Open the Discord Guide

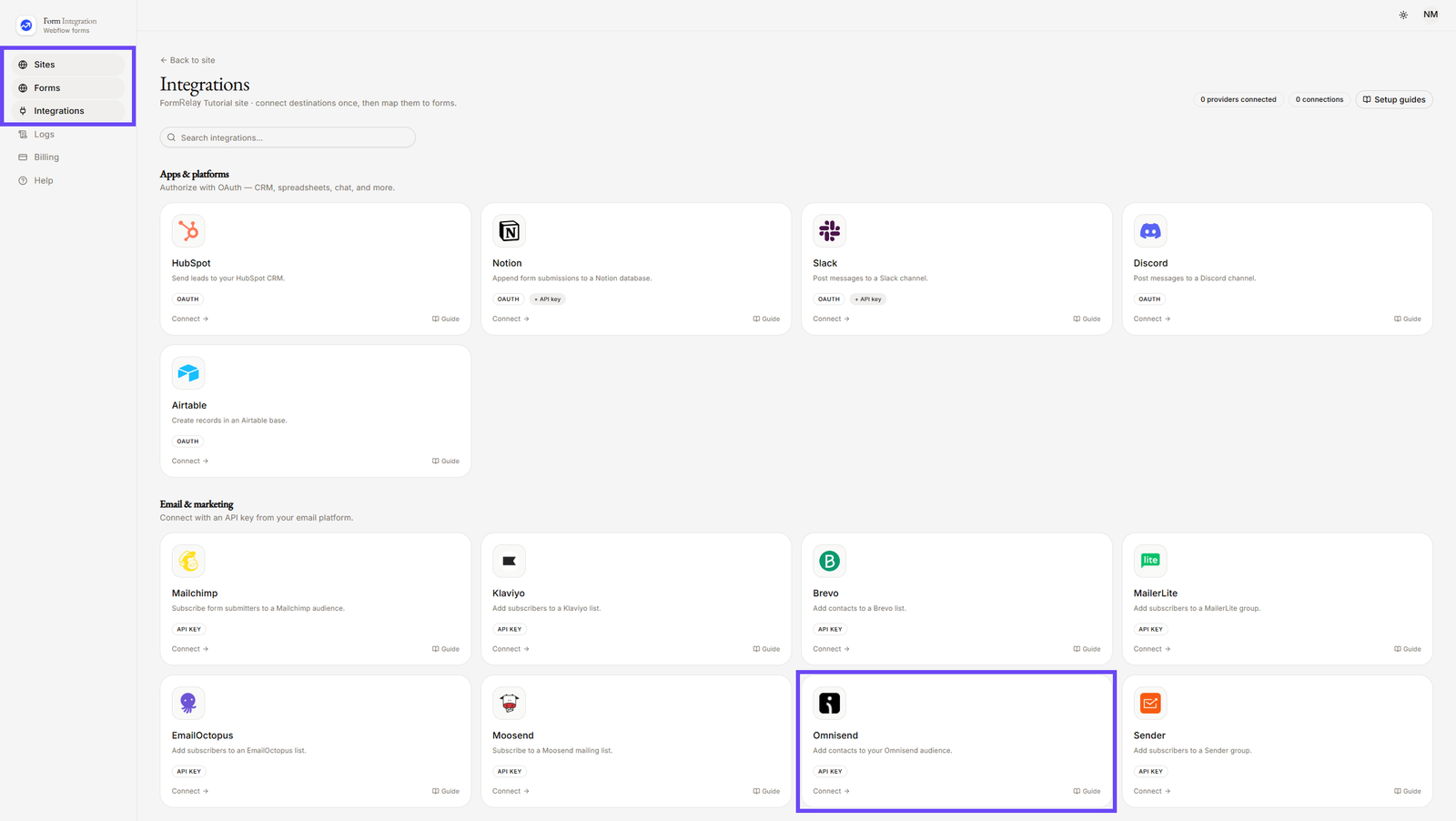coord(1408,319)
